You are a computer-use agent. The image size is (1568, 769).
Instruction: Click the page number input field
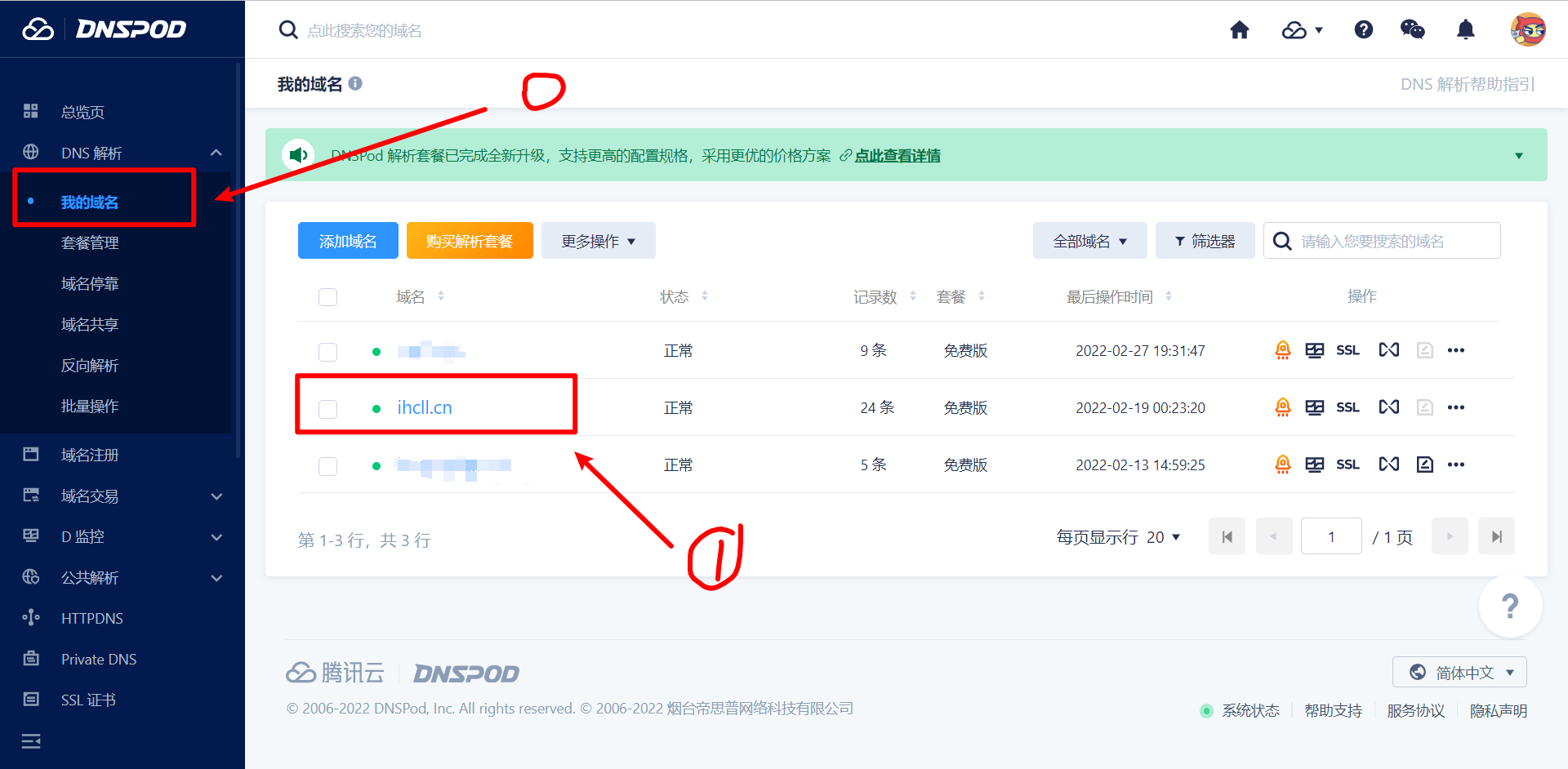tap(1330, 536)
